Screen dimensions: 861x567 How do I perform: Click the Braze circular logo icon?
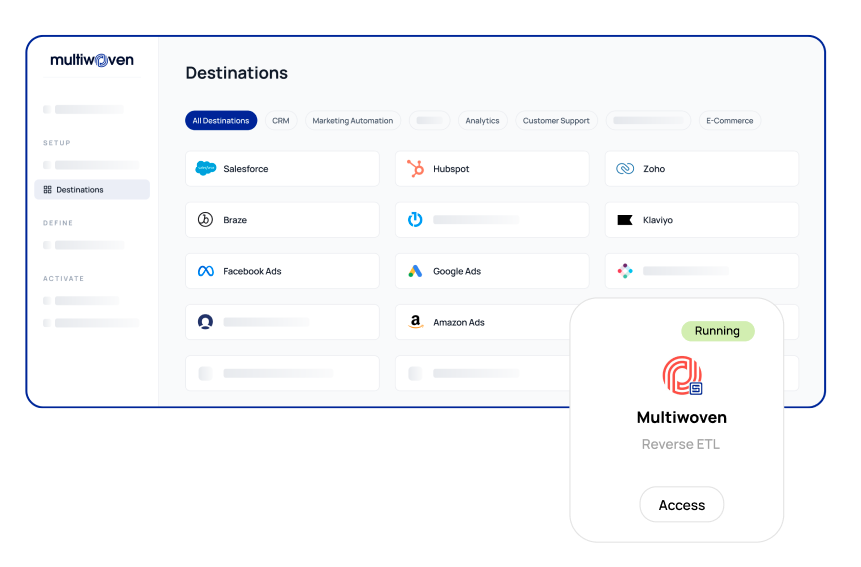coord(205,220)
